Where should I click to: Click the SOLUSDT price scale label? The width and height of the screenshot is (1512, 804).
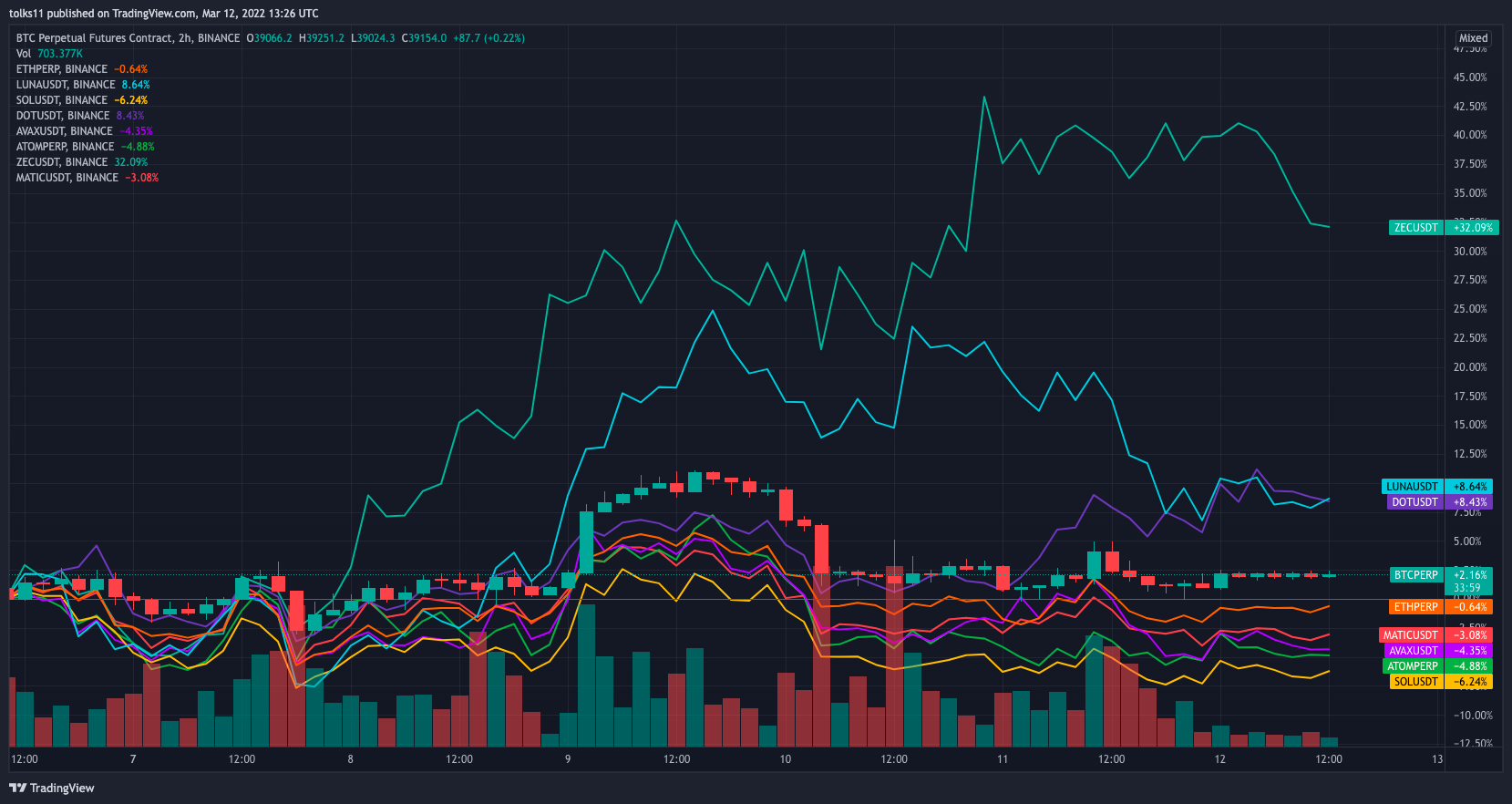pos(1416,682)
